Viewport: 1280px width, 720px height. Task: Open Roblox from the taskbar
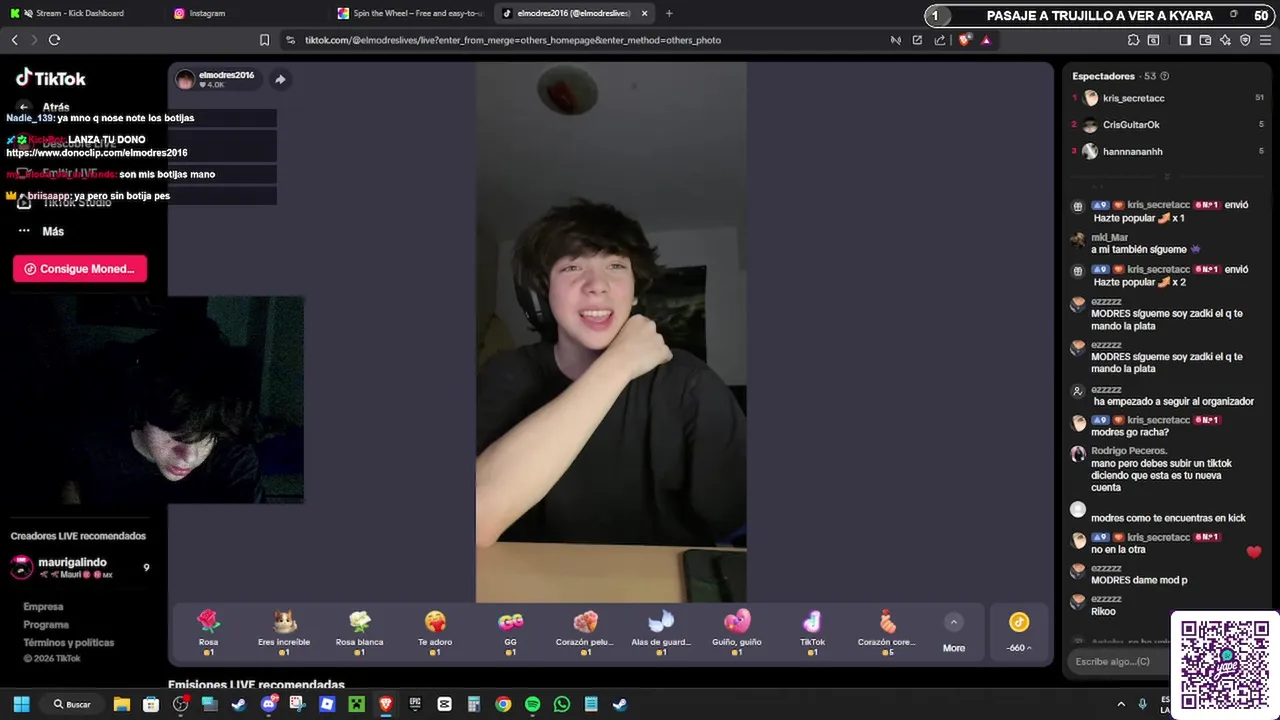point(327,704)
